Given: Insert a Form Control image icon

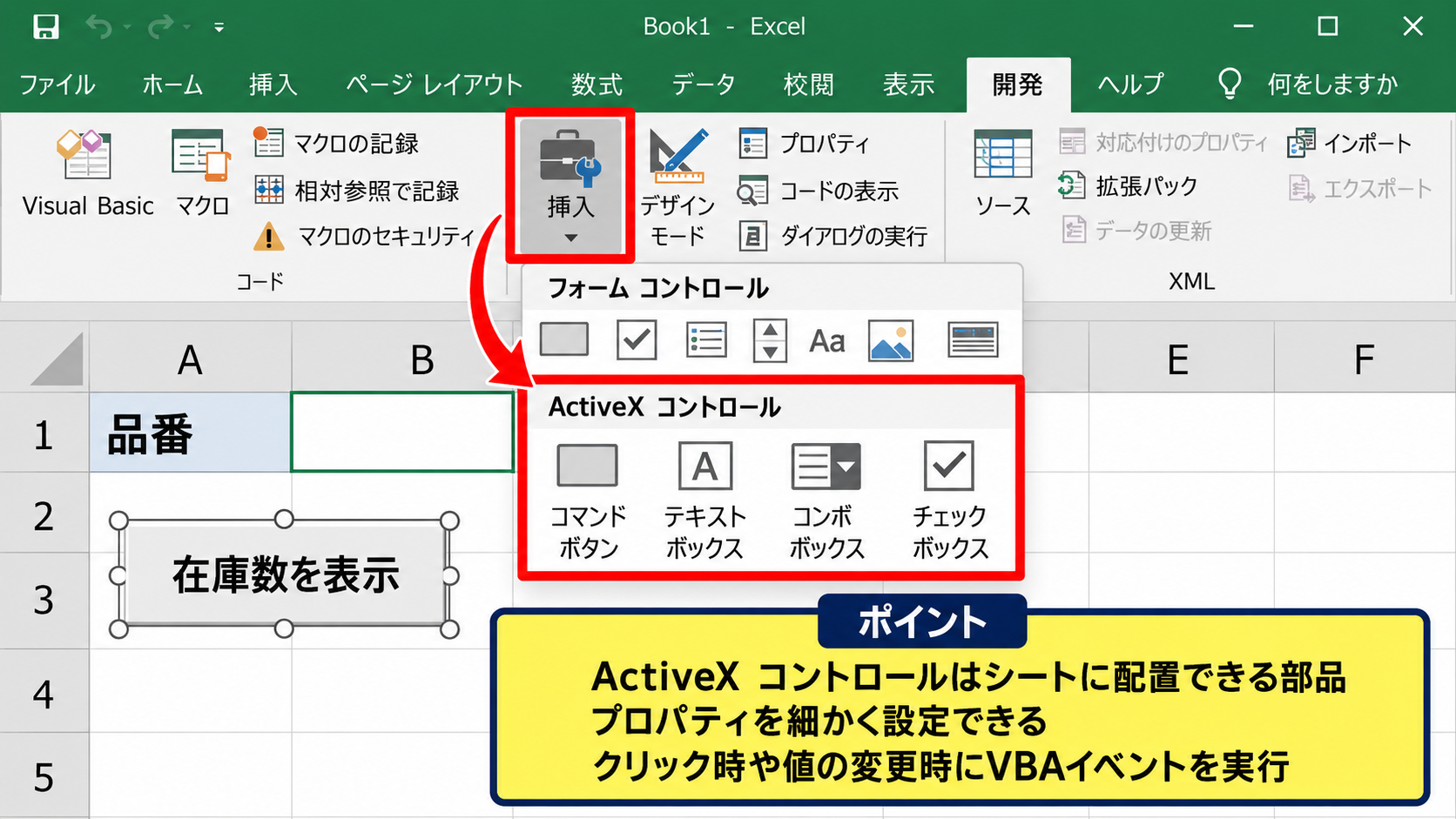Looking at the screenshot, I should [891, 340].
